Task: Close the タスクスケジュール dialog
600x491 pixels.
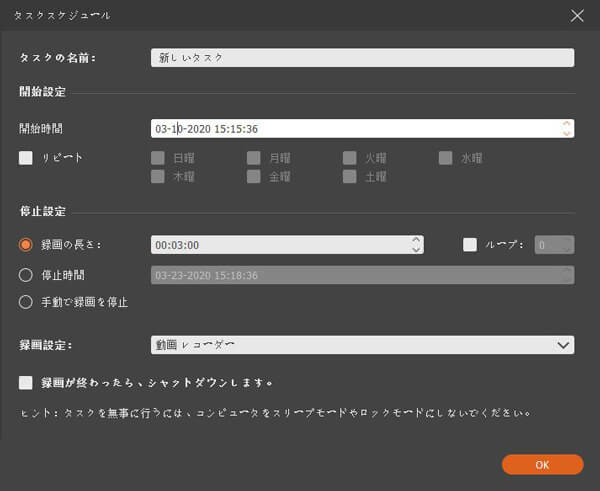Action: [576, 16]
